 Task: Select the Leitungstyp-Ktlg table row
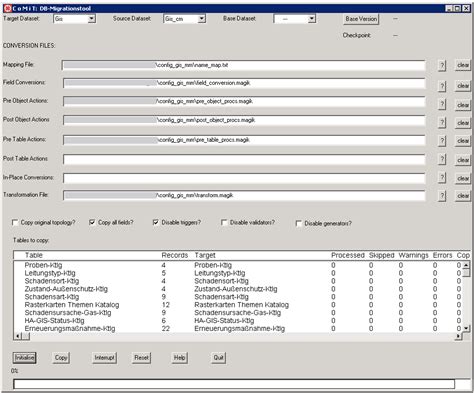click(237, 273)
